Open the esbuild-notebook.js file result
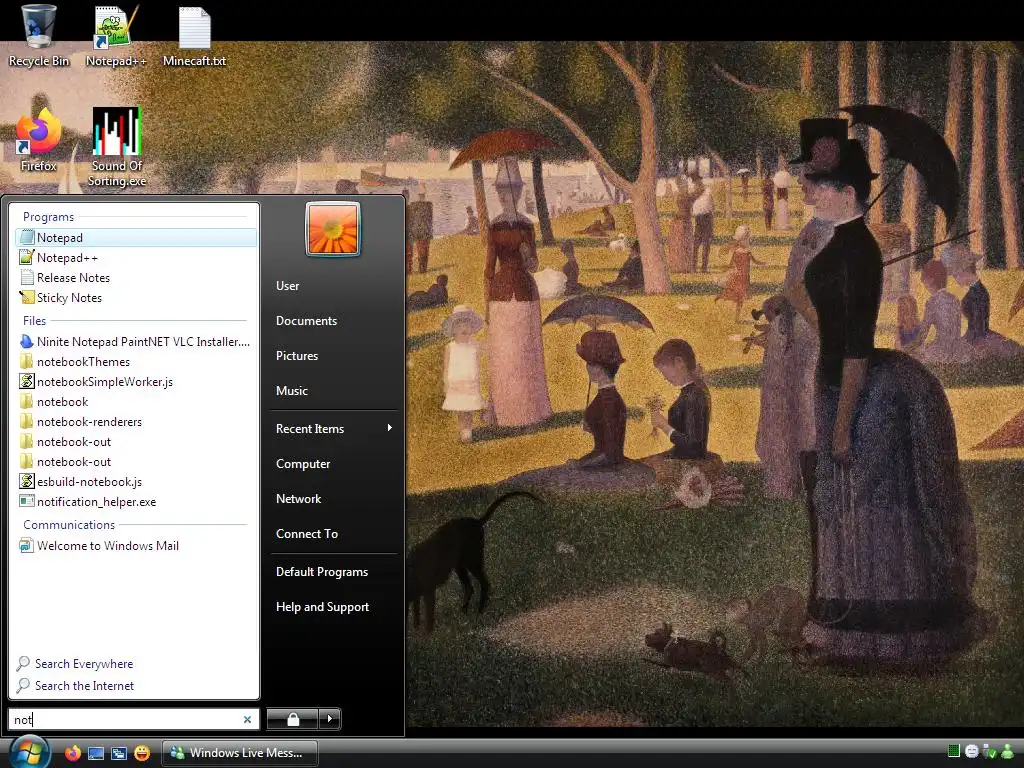This screenshot has width=1024, height=768. pyautogui.click(x=136, y=482)
